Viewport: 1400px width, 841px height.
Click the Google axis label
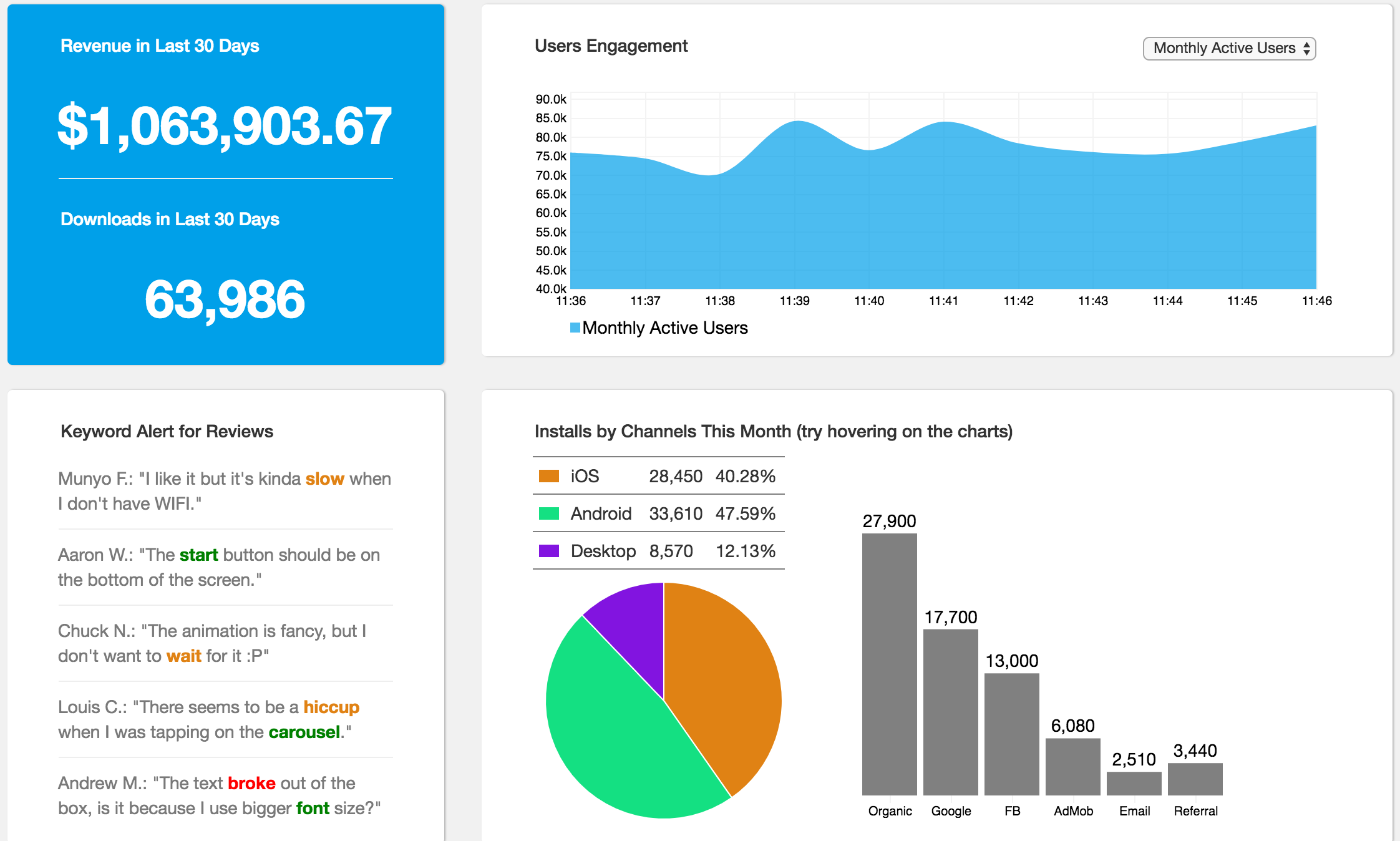click(951, 810)
